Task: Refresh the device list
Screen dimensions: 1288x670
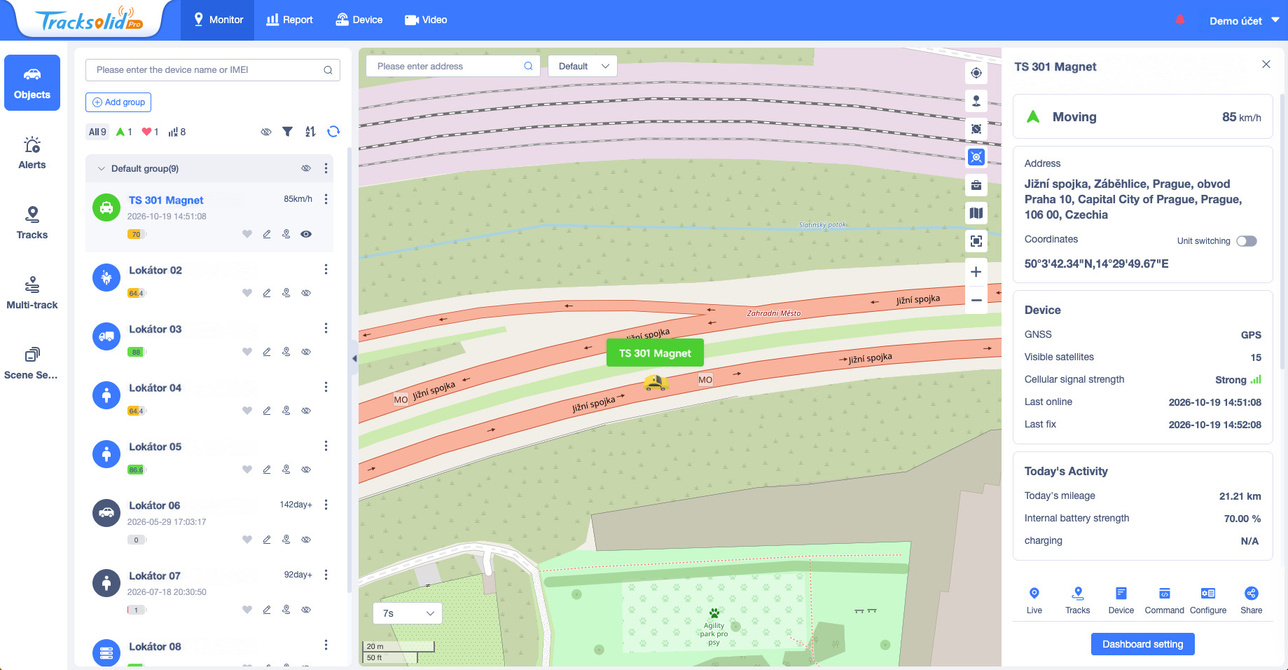Action: (333, 131)
